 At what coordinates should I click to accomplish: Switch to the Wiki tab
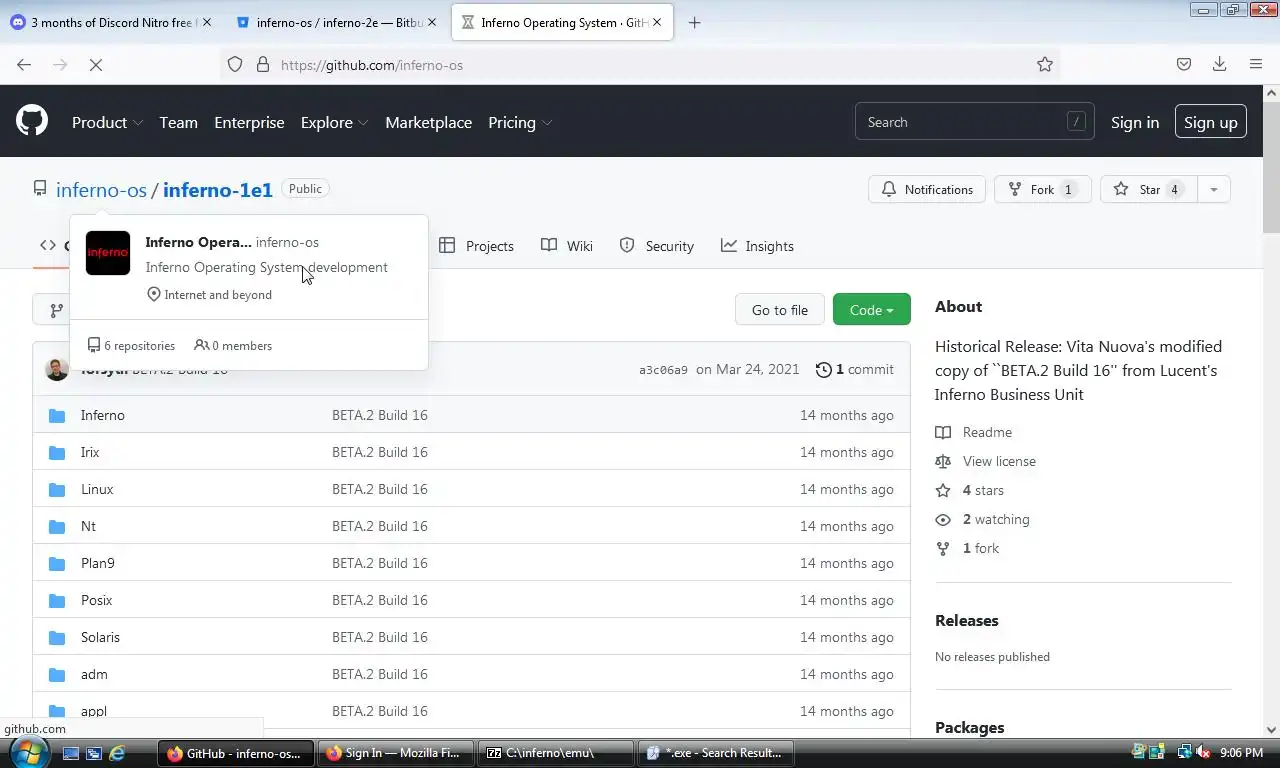pos(567,246)
